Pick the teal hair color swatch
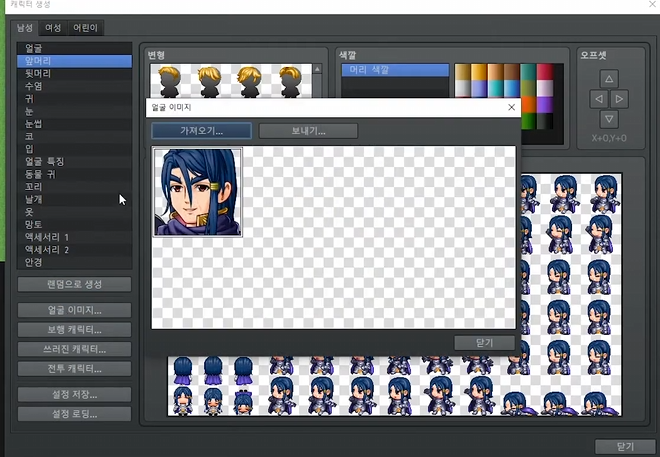660x457 pixels. [528, 72]
